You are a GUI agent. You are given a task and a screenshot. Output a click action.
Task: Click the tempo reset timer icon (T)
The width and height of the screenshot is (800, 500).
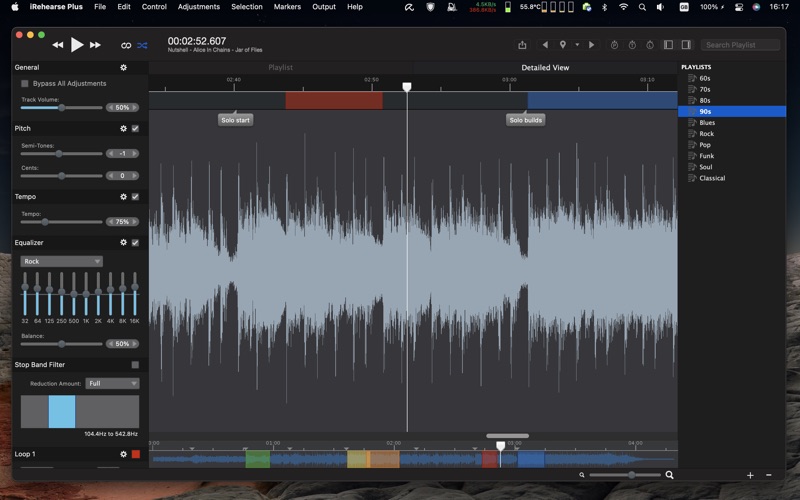[632, 45]
